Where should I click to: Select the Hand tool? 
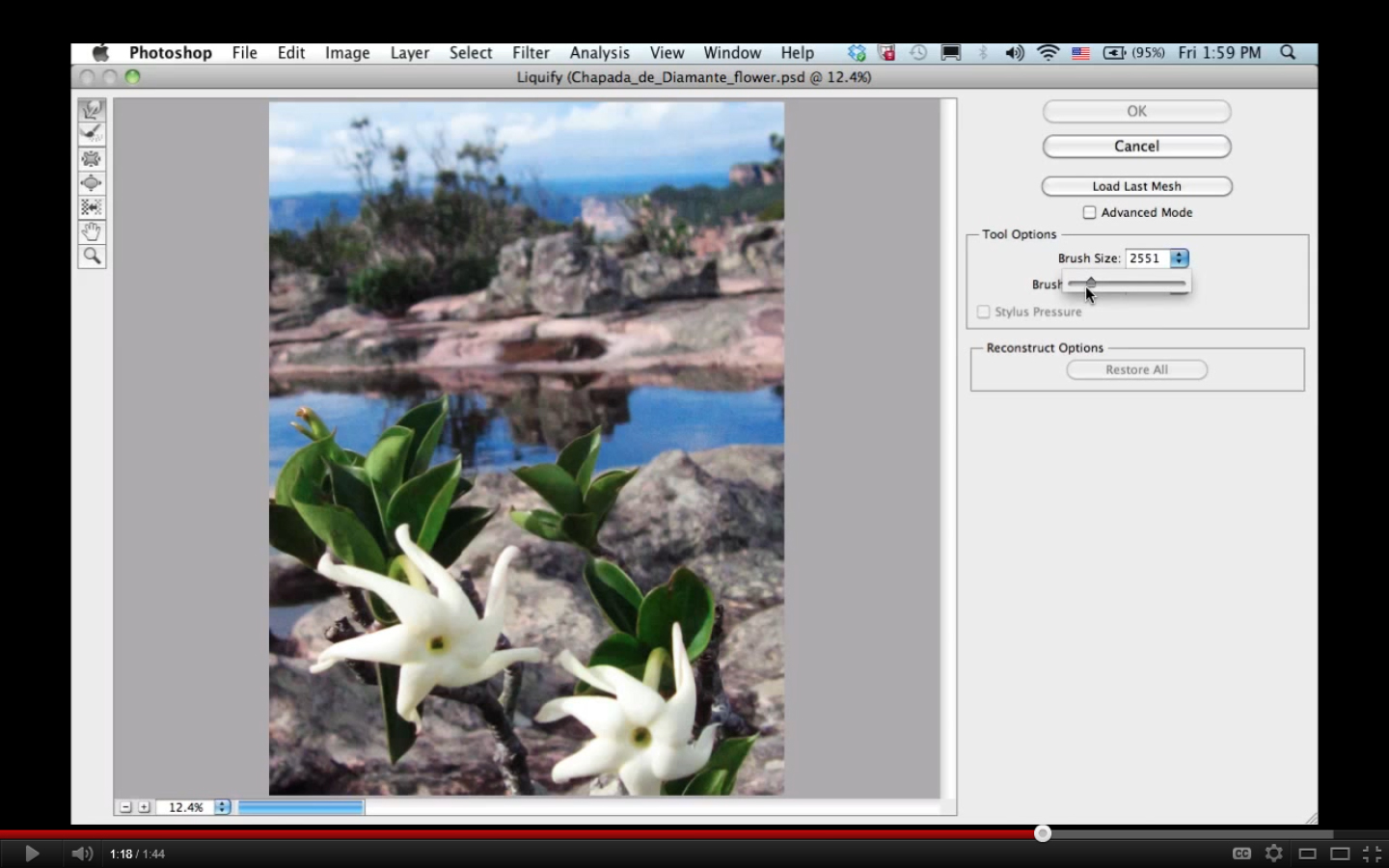click(92, 231)
